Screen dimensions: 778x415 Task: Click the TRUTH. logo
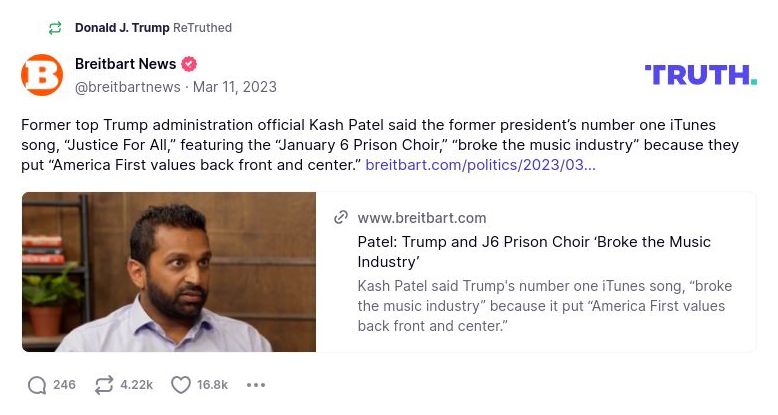point(700,74)
